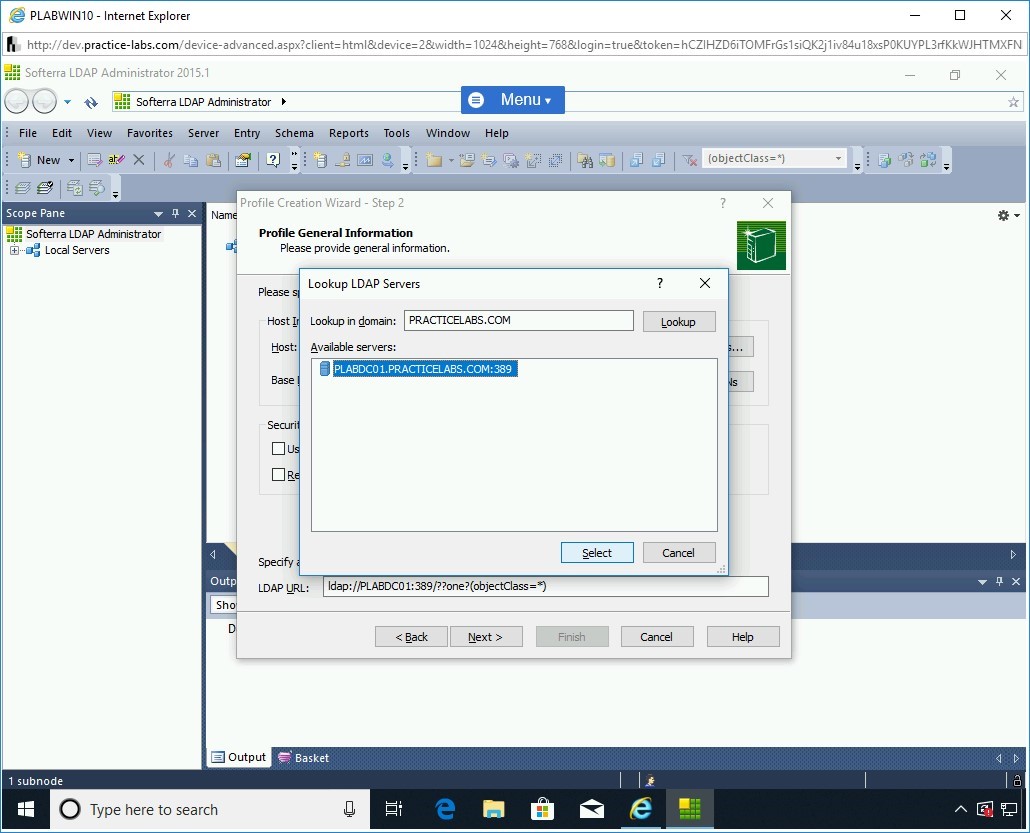Switch to the Basket tab
Image resolution: width=1030 pixels, height=833 pixels.
pyautogui.click(x=303, y=758)
